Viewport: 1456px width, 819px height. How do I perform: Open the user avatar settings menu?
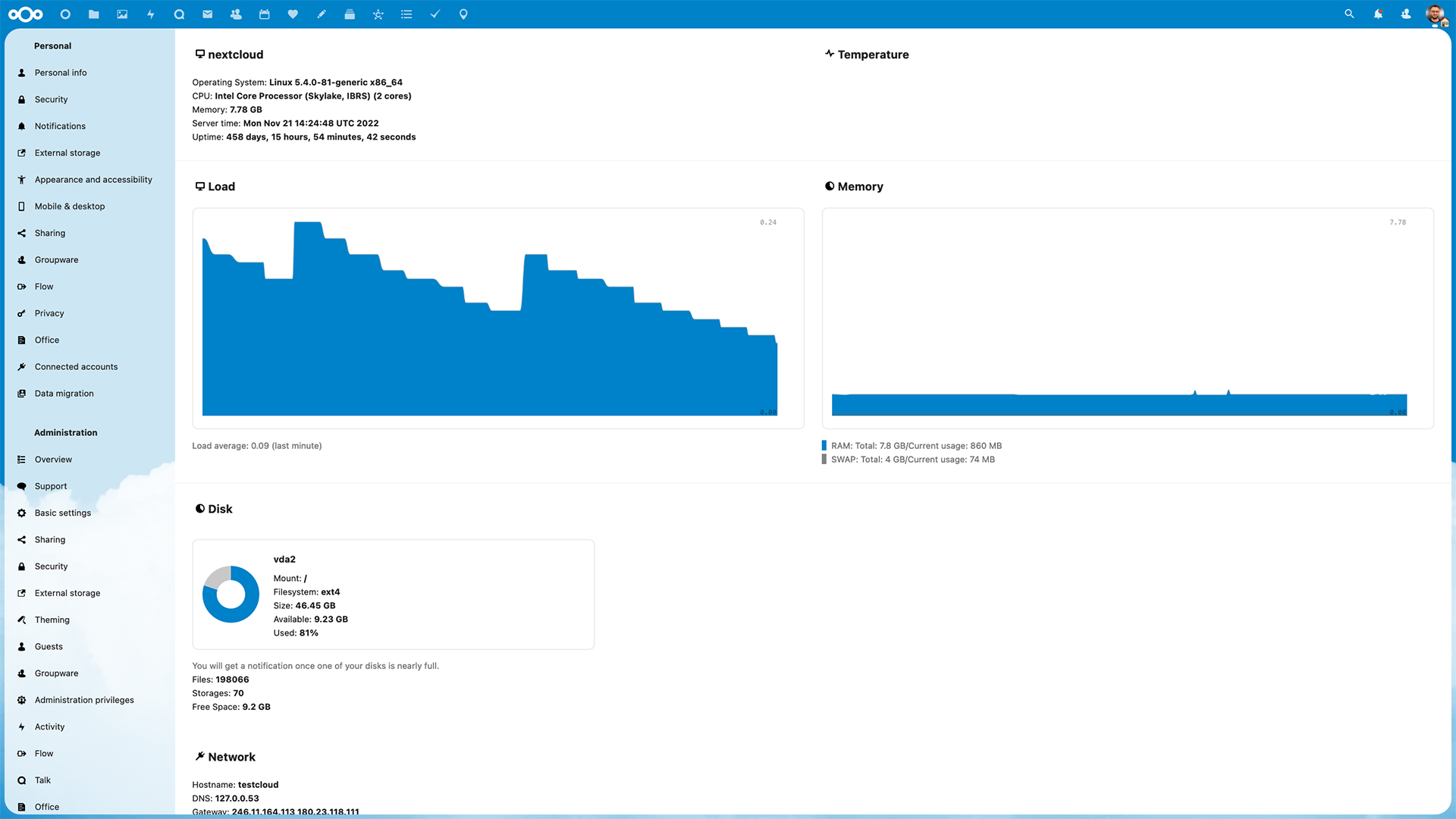[1436, 14]
